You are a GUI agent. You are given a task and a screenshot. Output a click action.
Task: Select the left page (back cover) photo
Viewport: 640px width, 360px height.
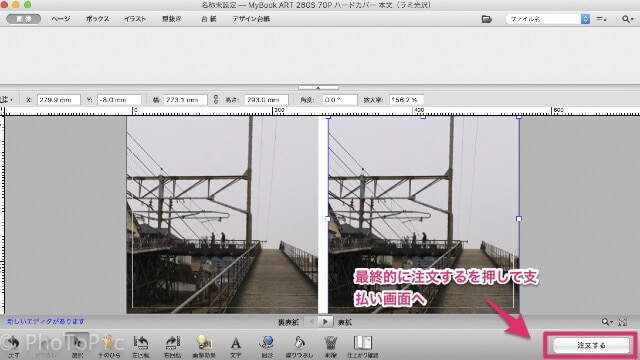(x=222, y=215)
